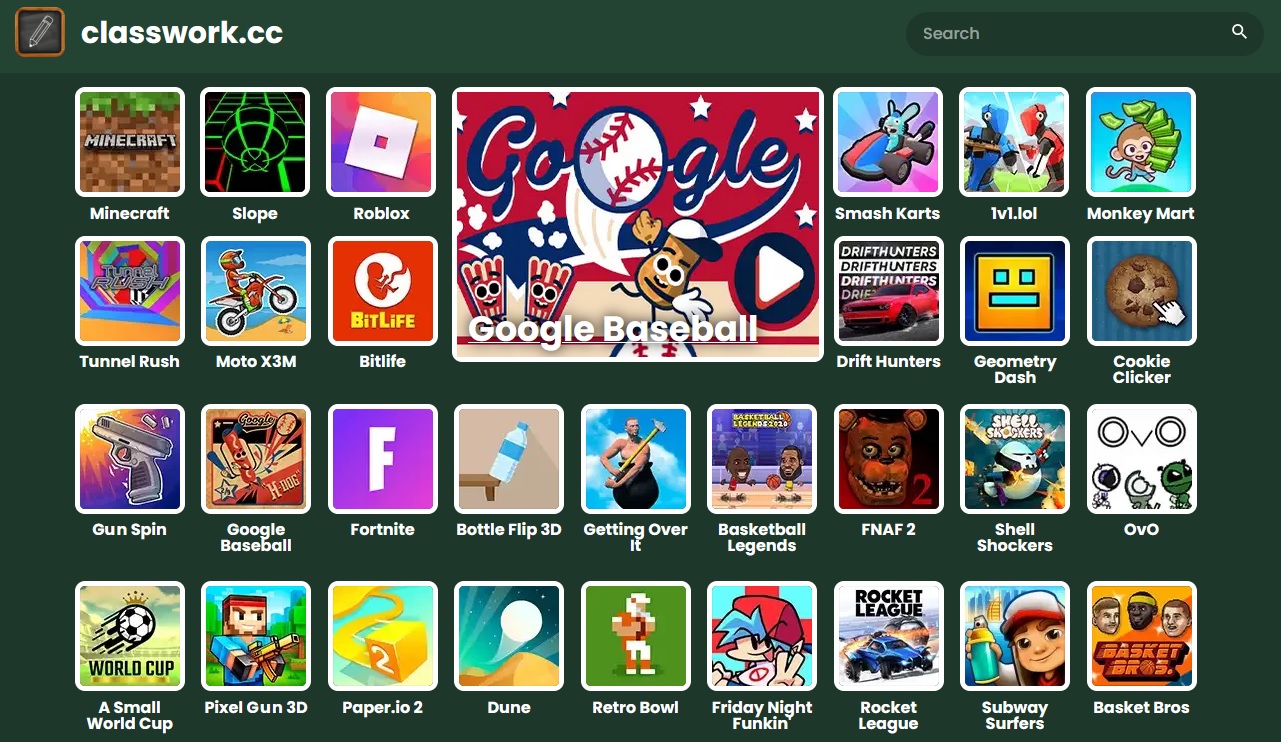Open the Paper.io 2 game icon
Viewport: 1281px width, 742px height.
(382, 636)
